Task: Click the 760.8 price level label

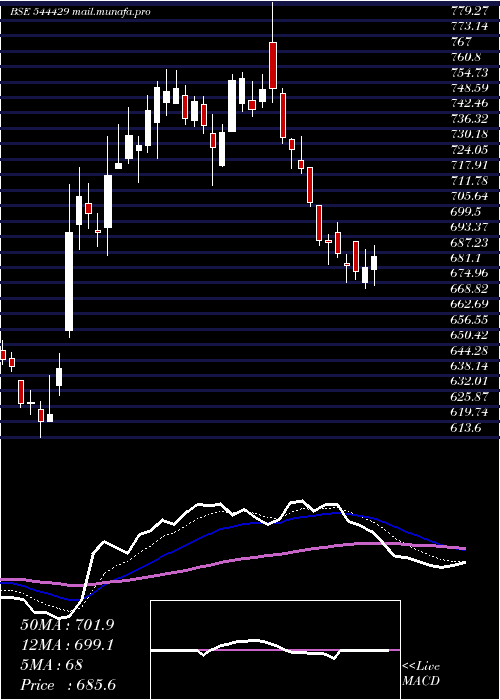Action: pos(466,57)
